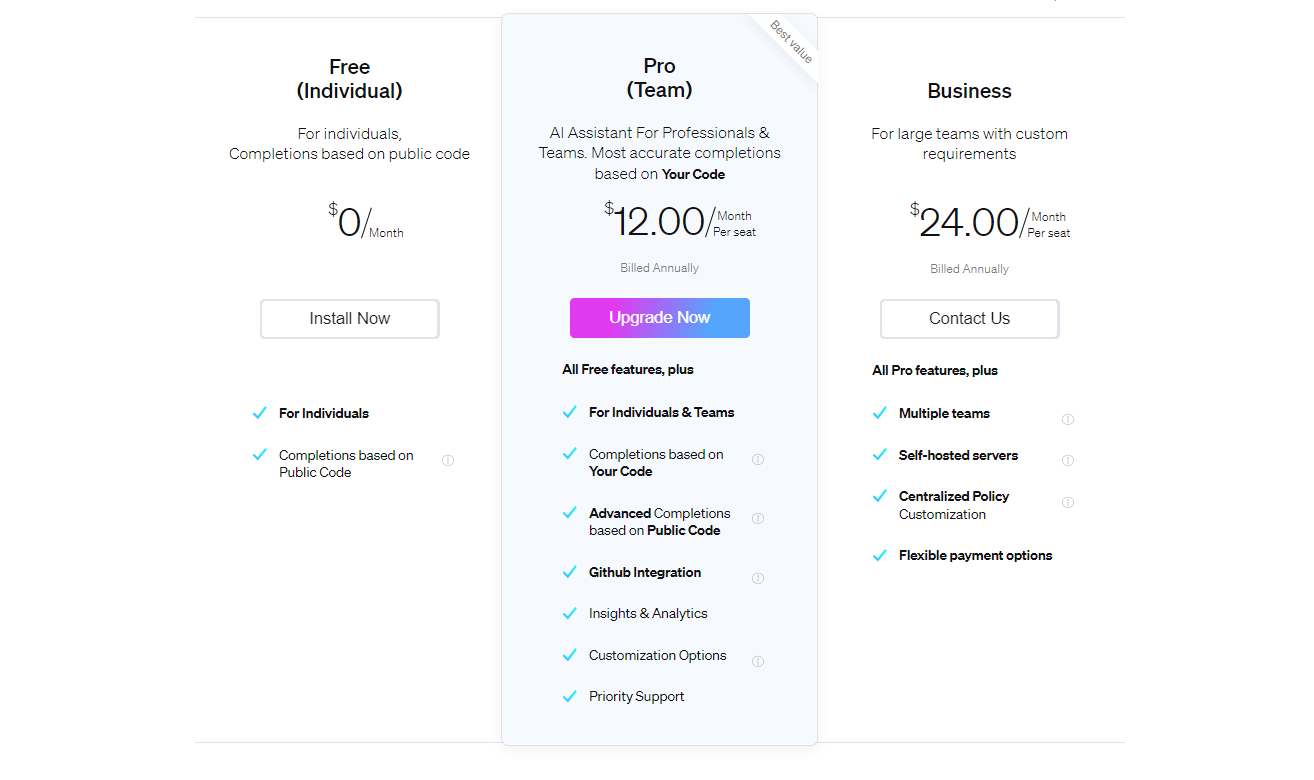Click checkmark beside Priority Support
This screenshot has height=780, width=1314.
(570, 696)
